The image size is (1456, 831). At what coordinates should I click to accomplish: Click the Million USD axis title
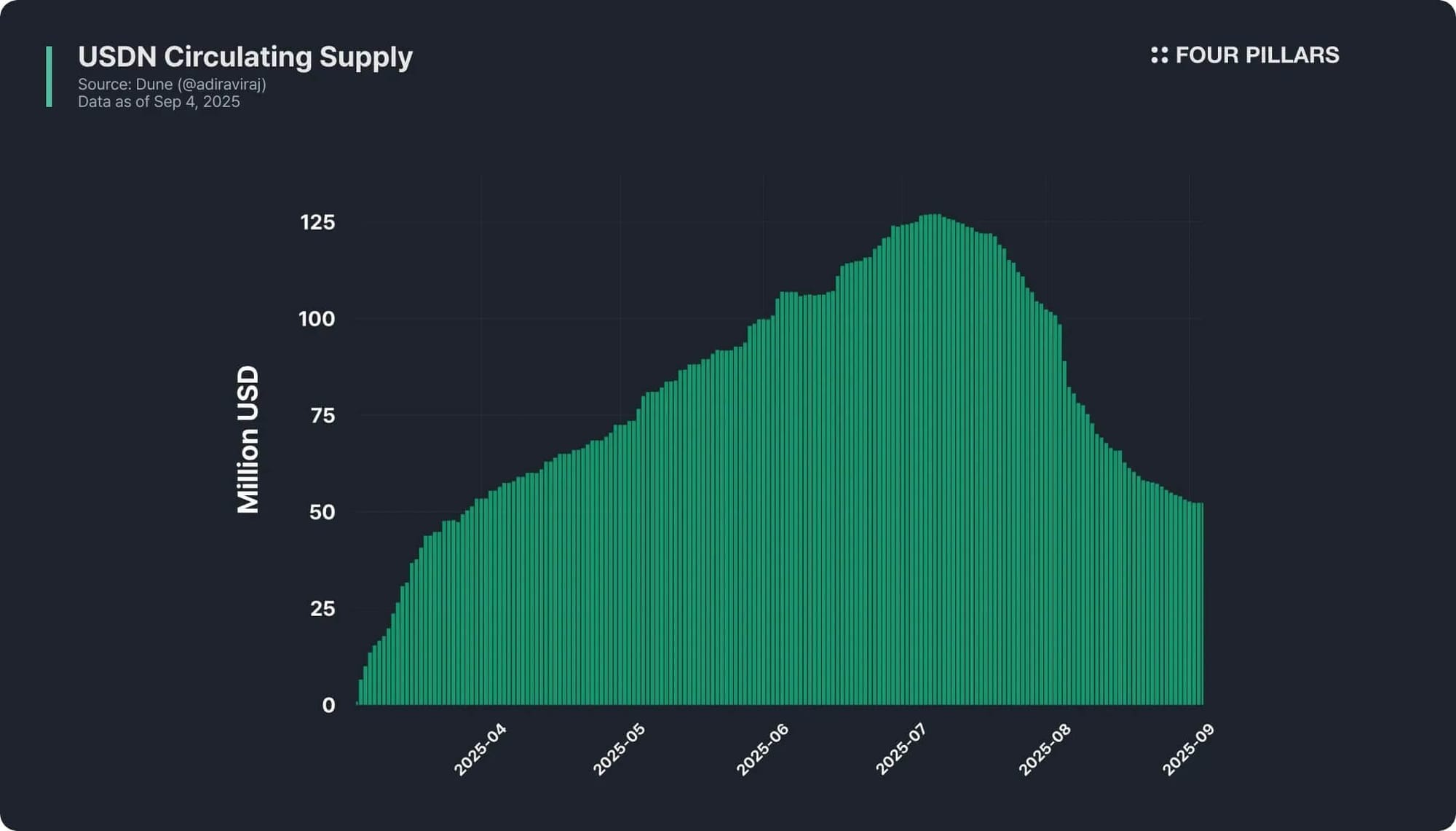point(248,439)
